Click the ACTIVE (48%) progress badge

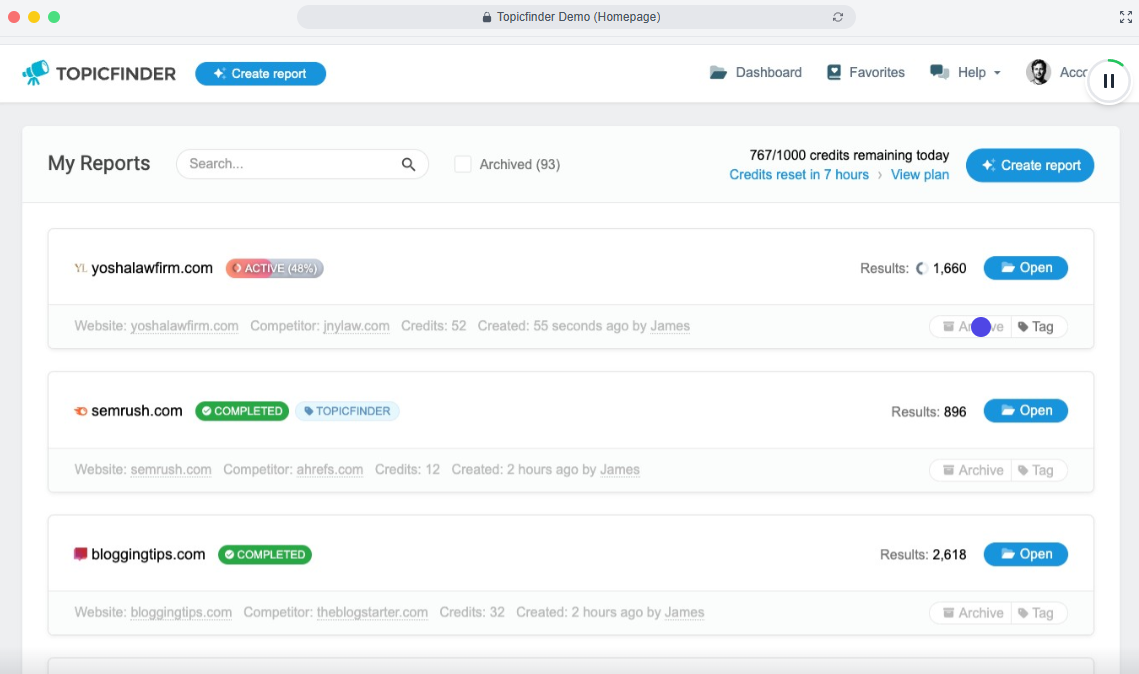coord(275,268)
